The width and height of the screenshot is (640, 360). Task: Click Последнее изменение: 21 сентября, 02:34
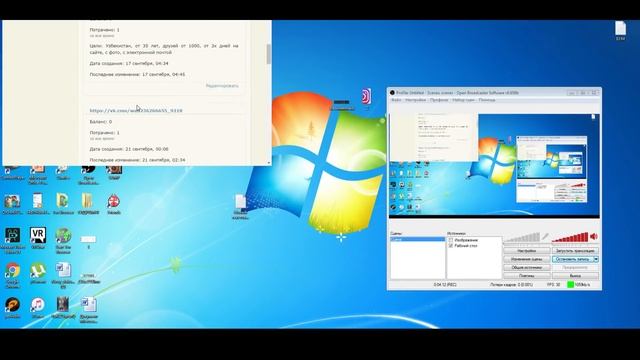[137, 160]
